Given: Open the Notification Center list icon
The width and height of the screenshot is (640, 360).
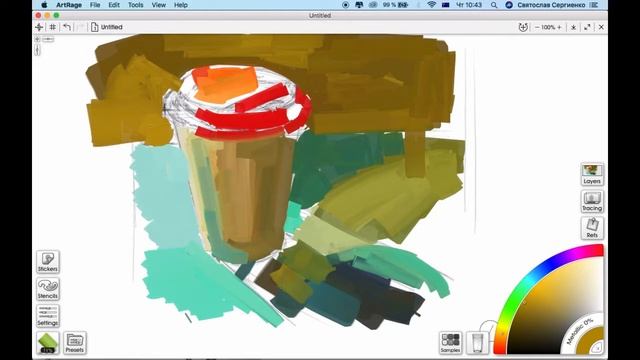Looking at the screenshot, I should click(594, 5).
